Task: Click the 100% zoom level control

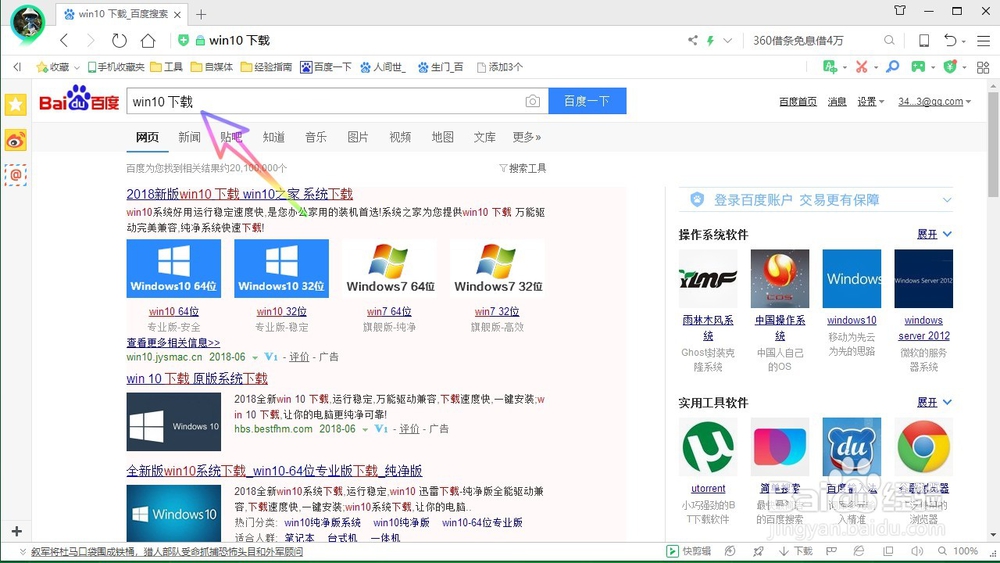Action: (x=958, y=551)
